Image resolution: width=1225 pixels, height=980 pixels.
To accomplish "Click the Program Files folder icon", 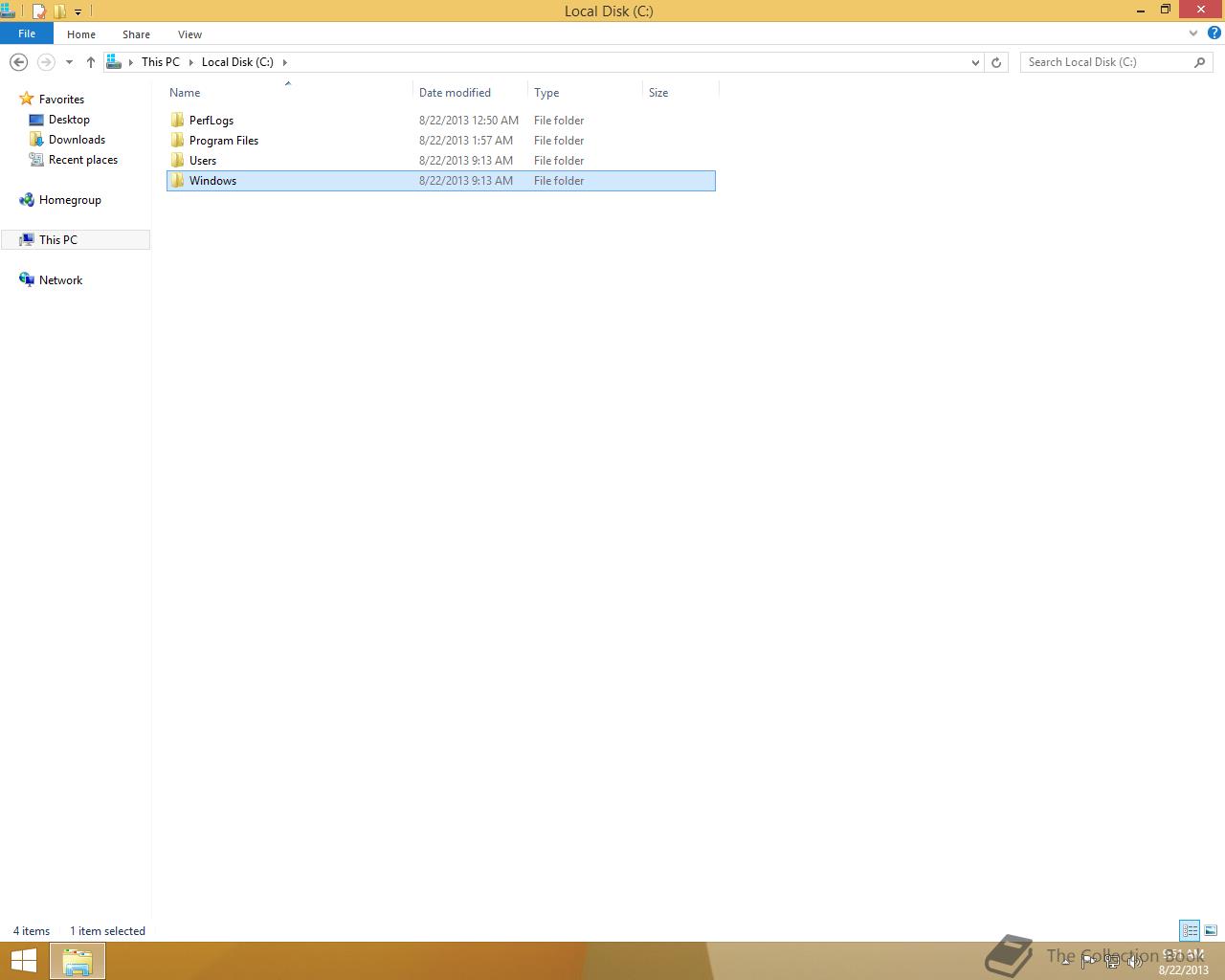I will tap(177, 141).
